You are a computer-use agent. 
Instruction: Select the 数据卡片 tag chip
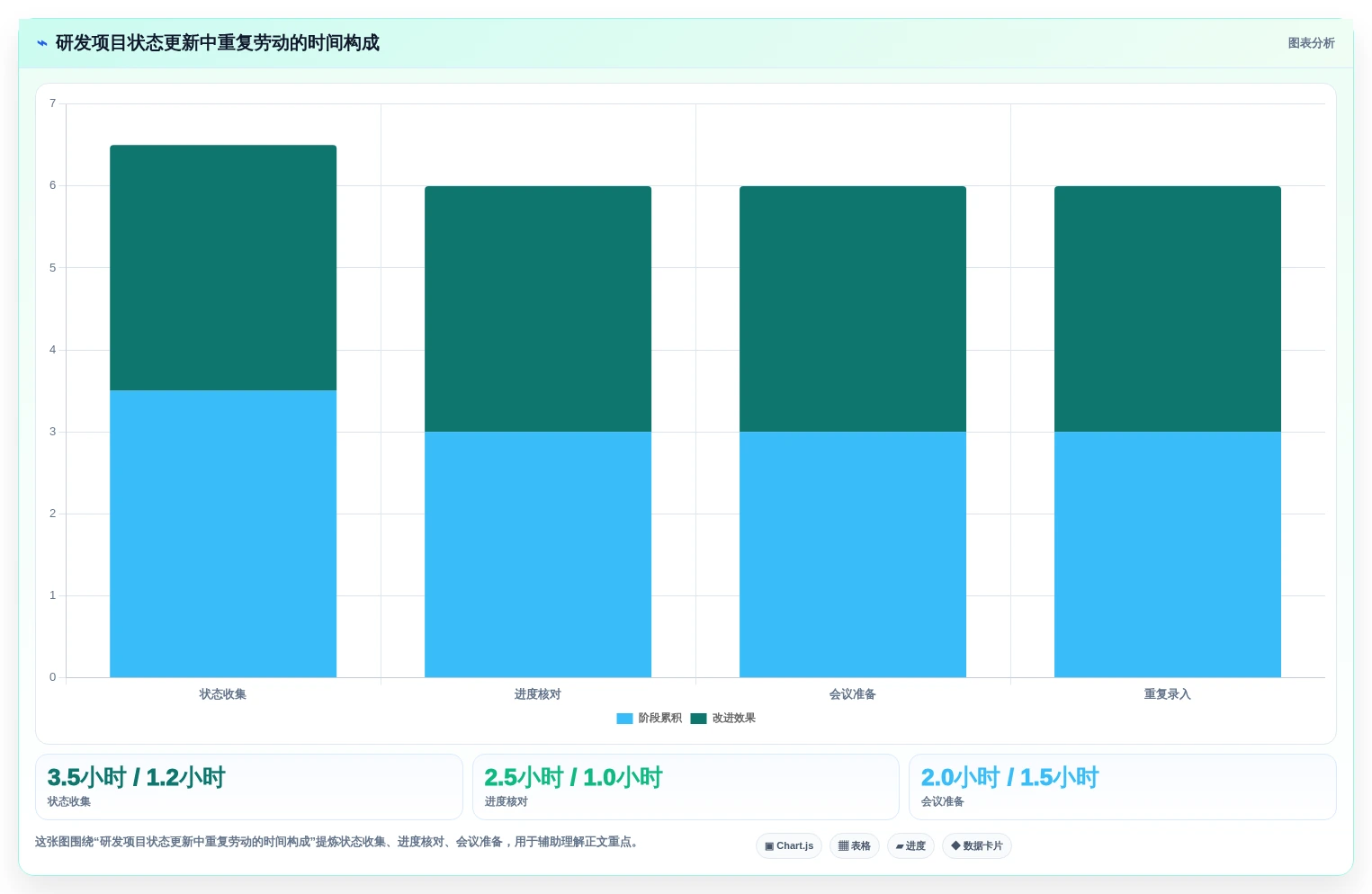tap(977, 846)
